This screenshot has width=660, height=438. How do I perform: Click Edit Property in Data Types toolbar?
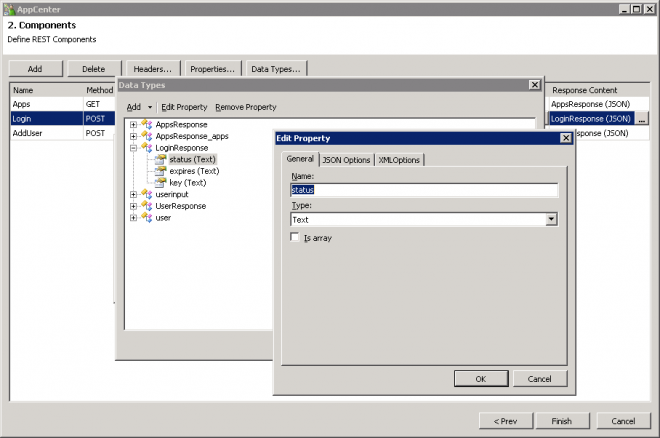click(x=184, y=107)
